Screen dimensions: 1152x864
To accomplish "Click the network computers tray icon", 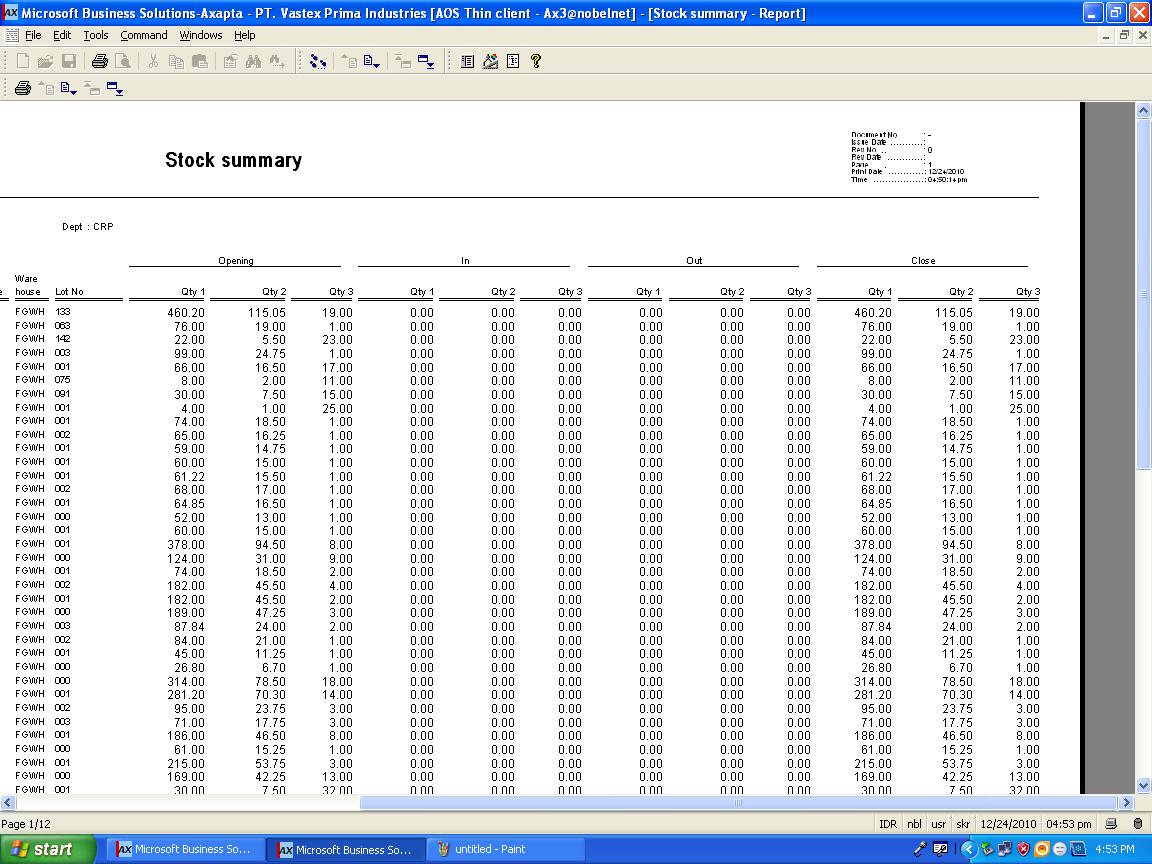I will click(1004, 849).
